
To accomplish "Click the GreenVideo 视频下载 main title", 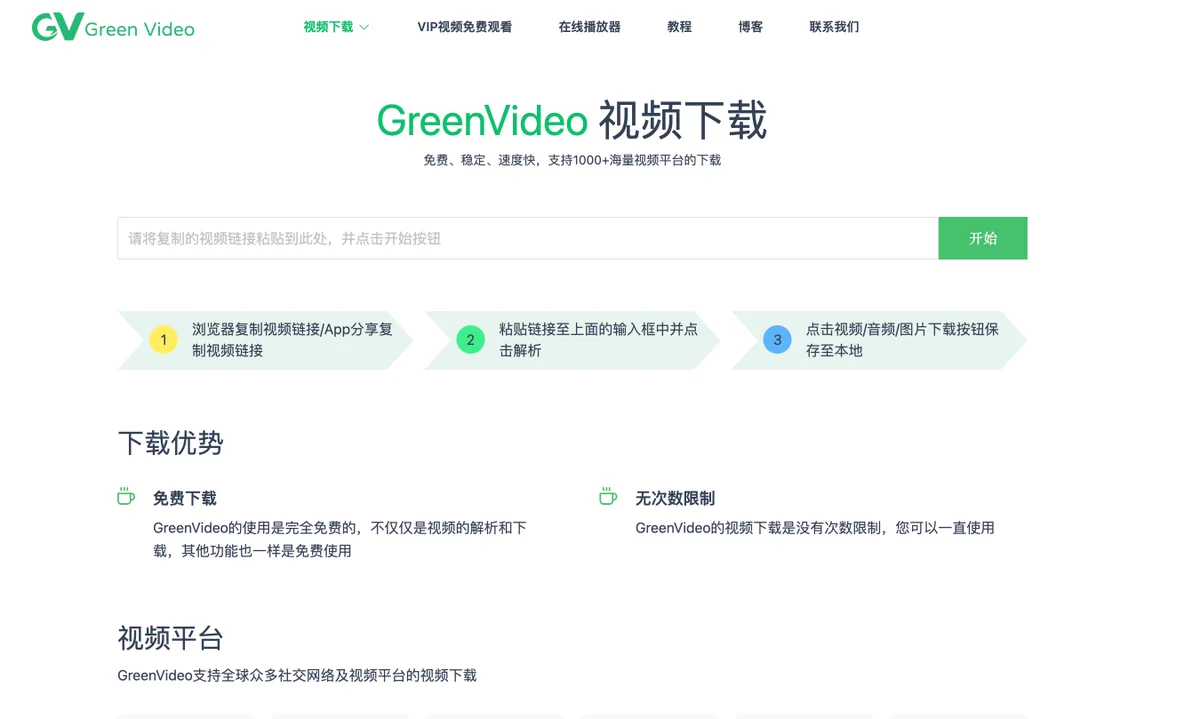I will tap(572, 121).
